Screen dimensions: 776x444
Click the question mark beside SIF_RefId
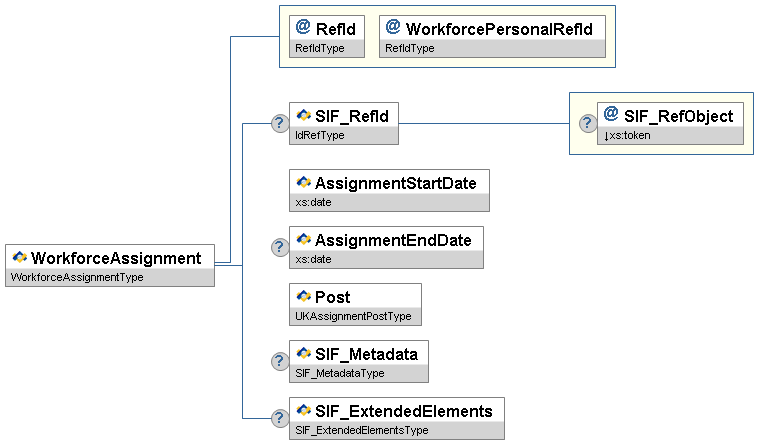pyautogui.click(x=280, y=123)
